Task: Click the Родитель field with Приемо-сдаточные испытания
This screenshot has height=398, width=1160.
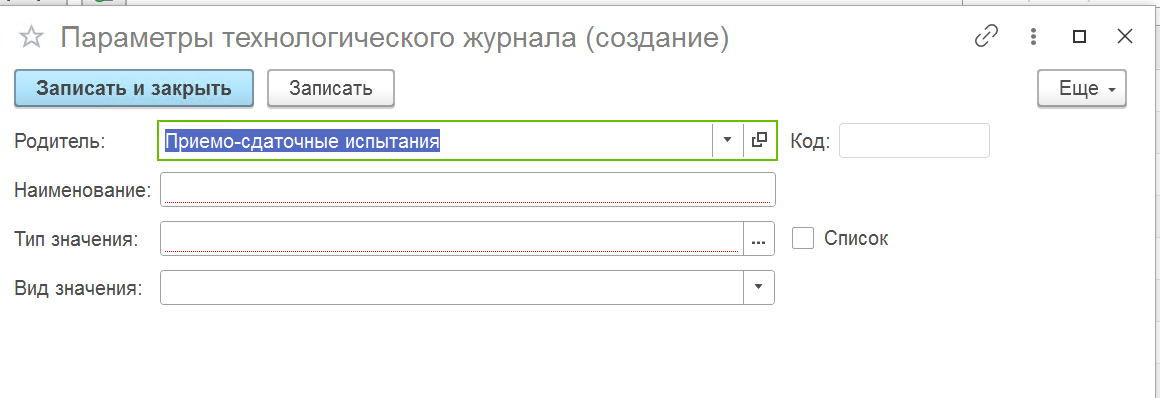Action: click(436, 140)
